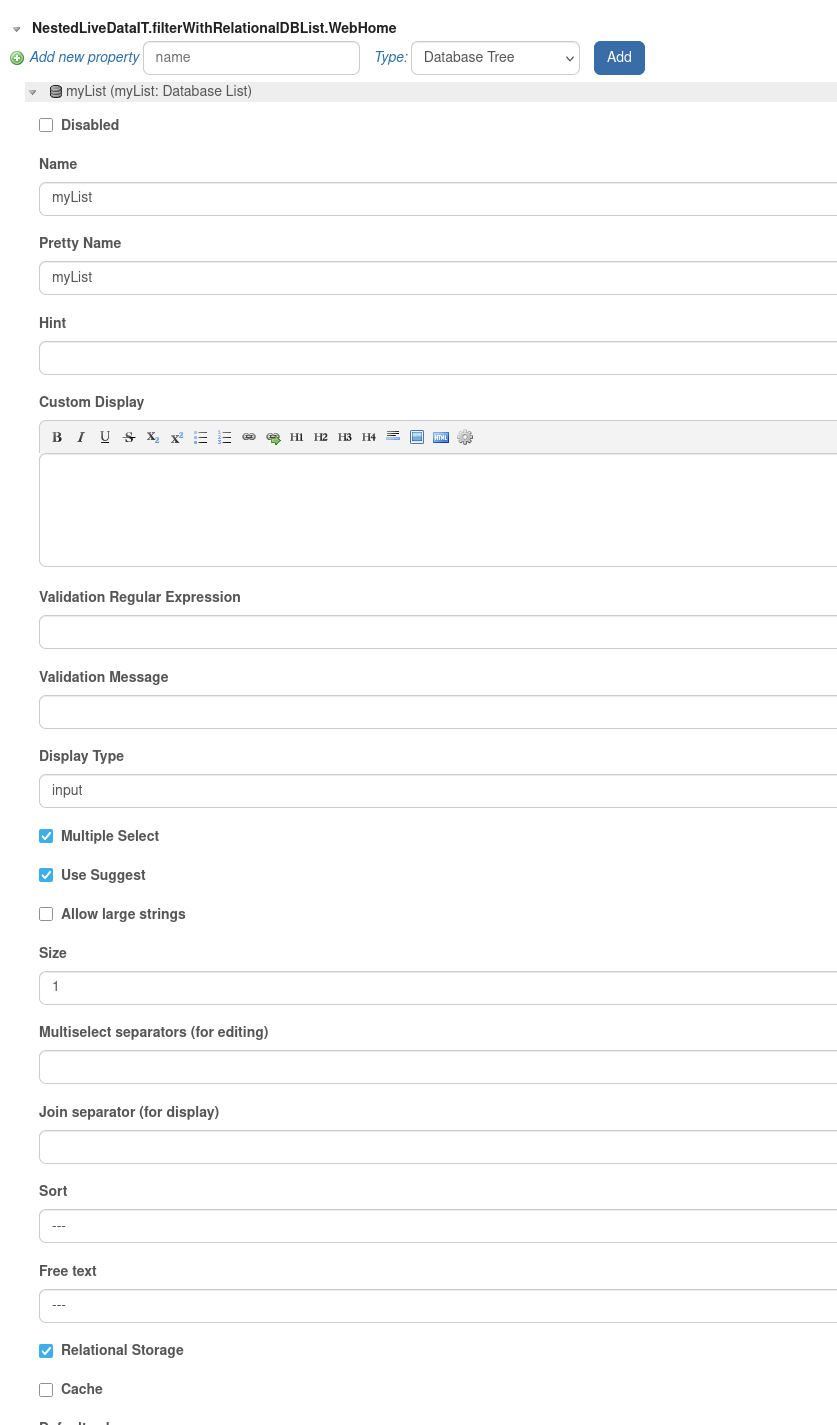
Task: Insert a numbered list
Action: coord(225,437)
